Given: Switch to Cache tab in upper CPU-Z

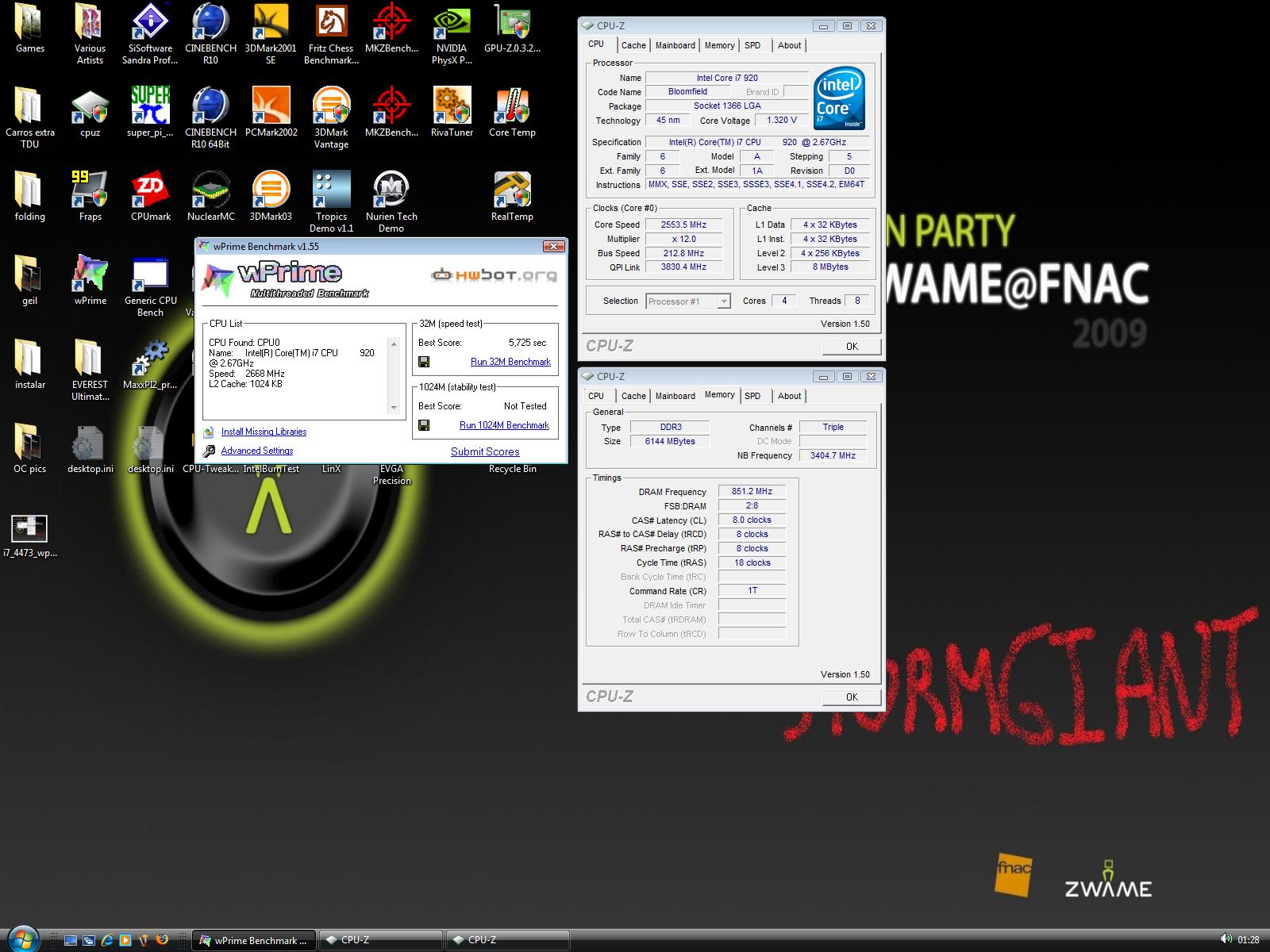Looking at the screenshot, I should tap(633, 45).
